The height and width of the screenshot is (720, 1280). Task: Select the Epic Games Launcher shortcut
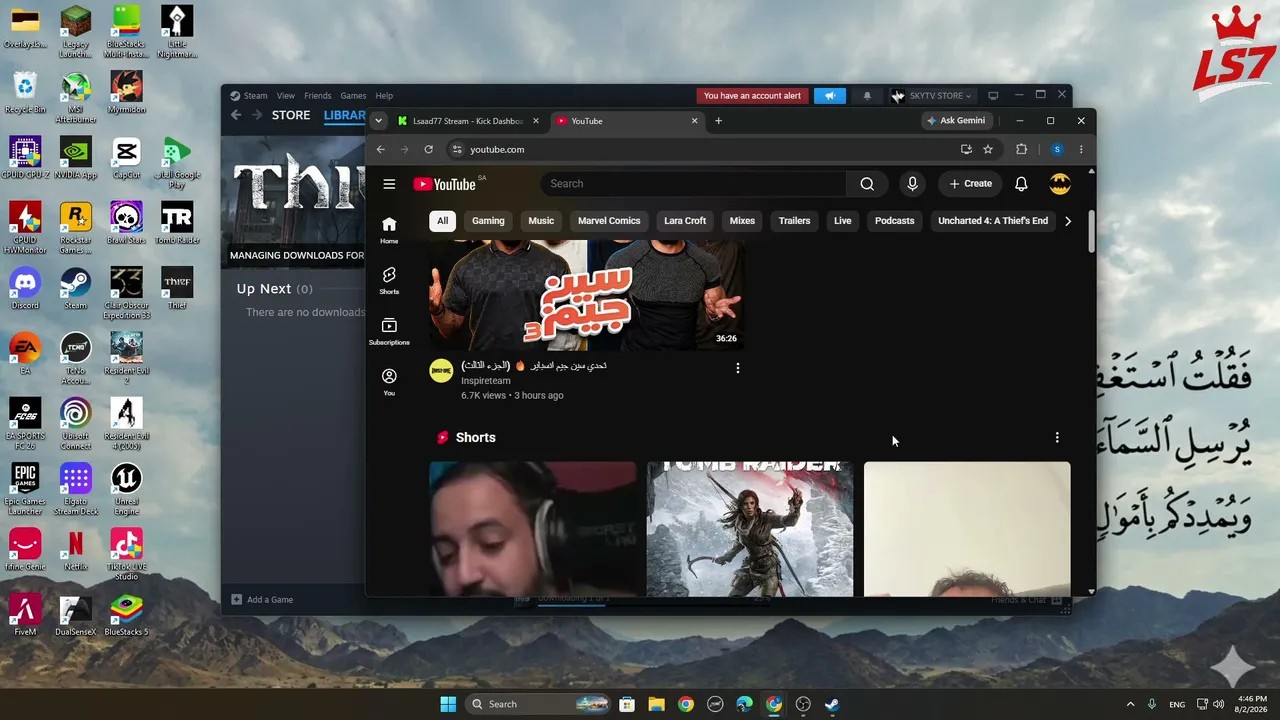(x=25, y=489)
